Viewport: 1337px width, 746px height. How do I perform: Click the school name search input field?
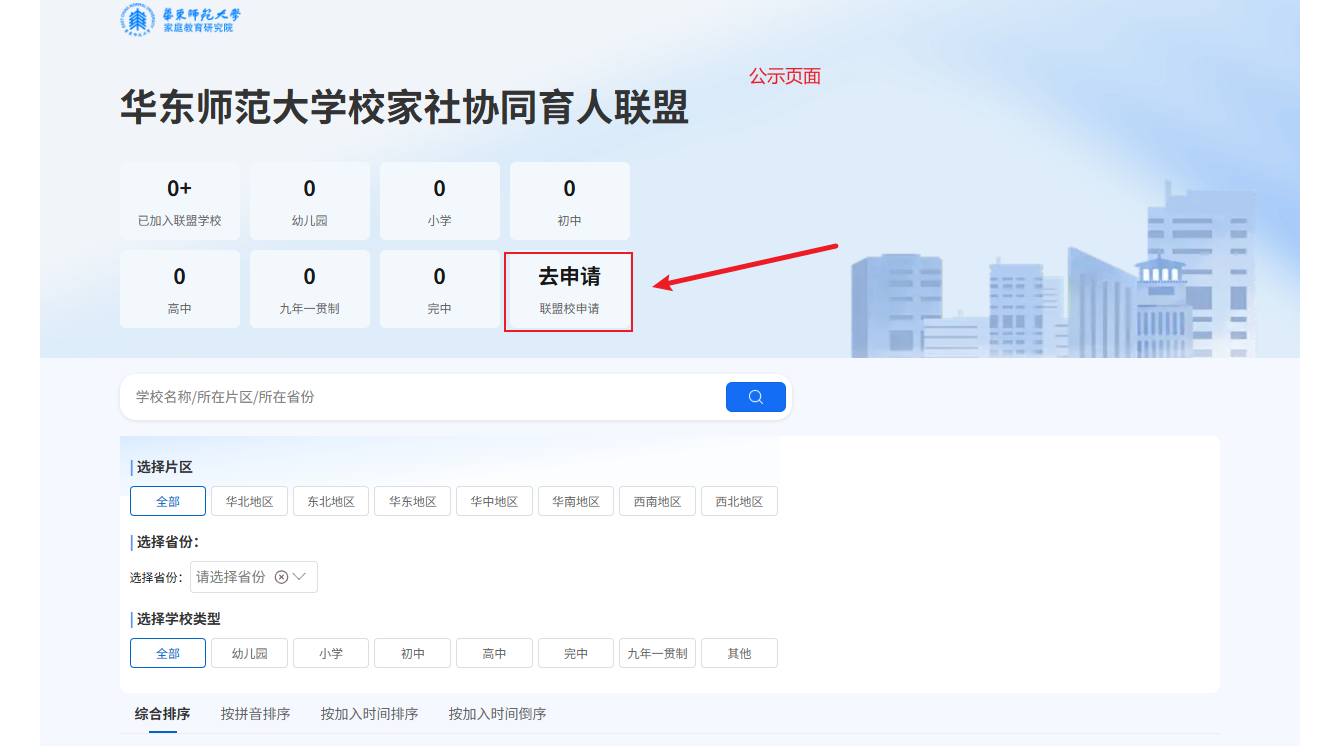point(420,397)
